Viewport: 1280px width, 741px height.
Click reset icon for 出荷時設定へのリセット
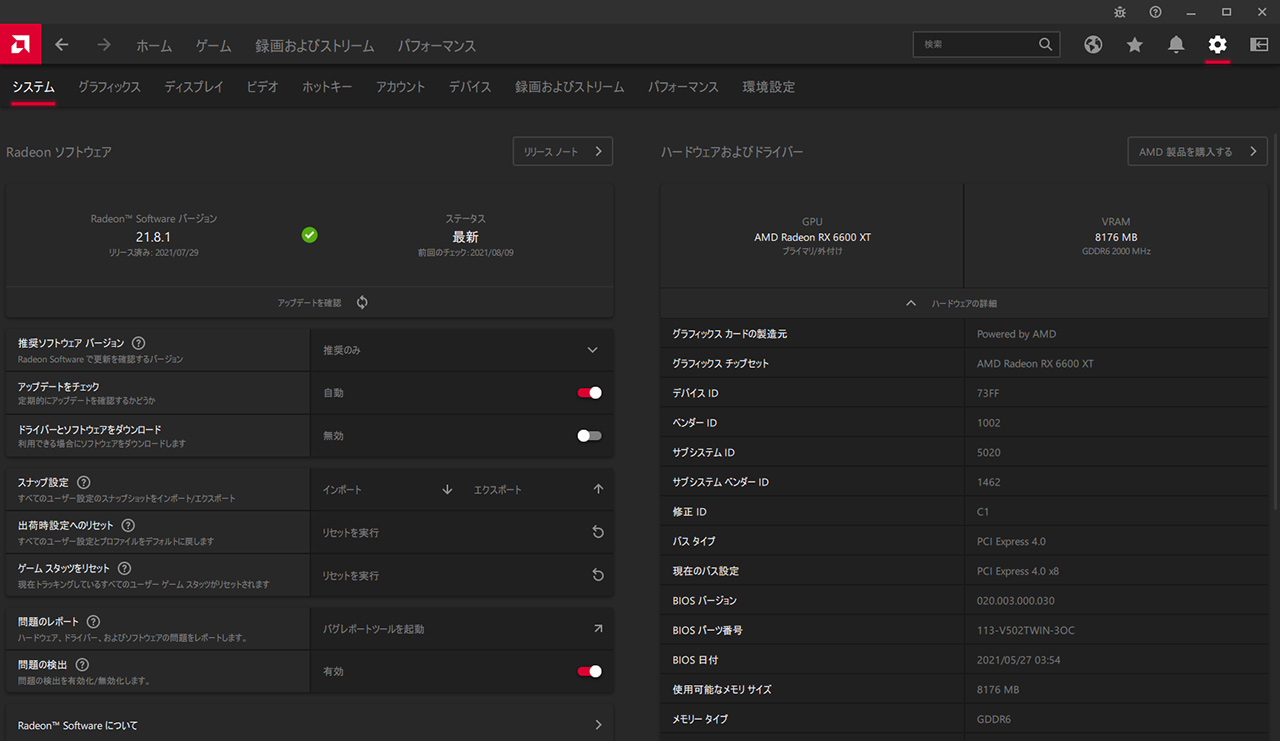click(598, 532)
